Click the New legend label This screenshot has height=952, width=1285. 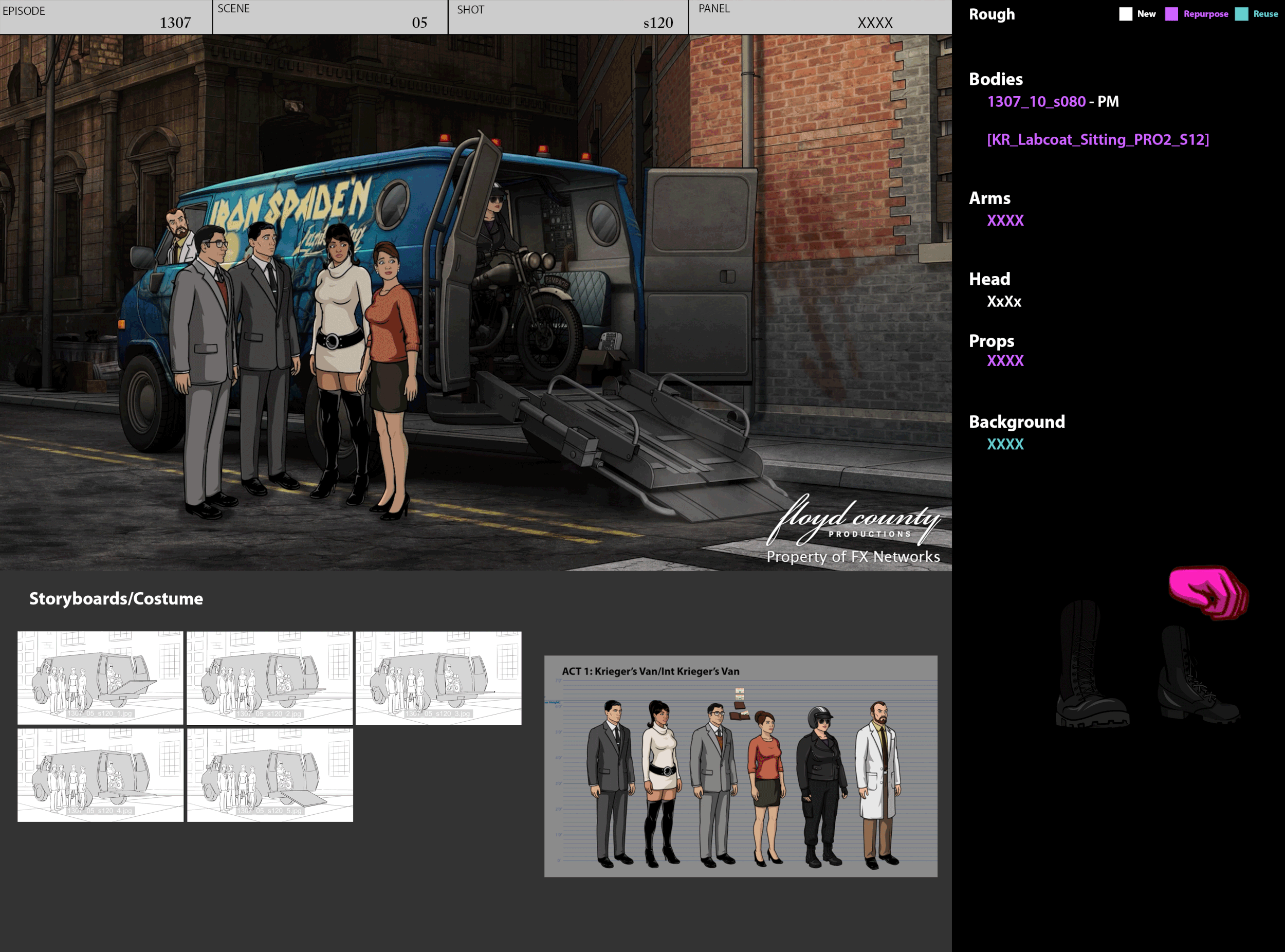tap(1147, 14)
